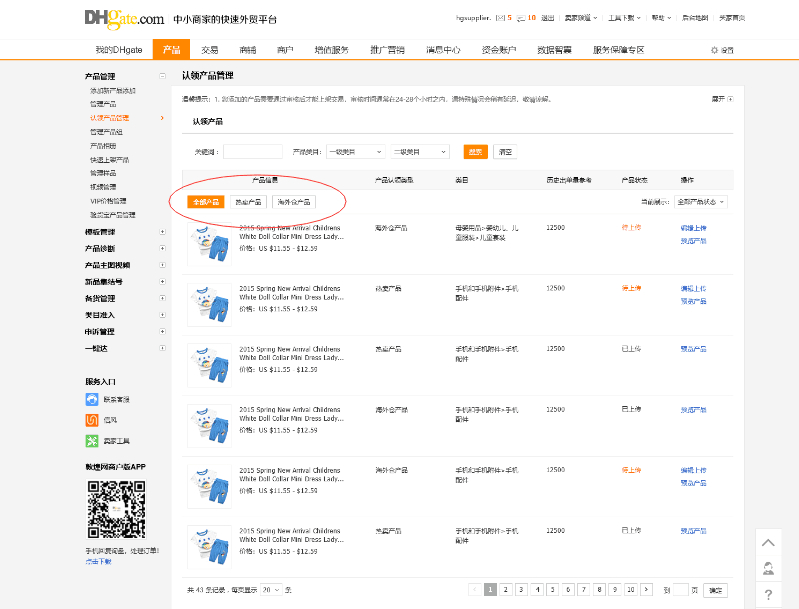Open the first-level category dropdown
799x609 pixels.
point(356,152)
